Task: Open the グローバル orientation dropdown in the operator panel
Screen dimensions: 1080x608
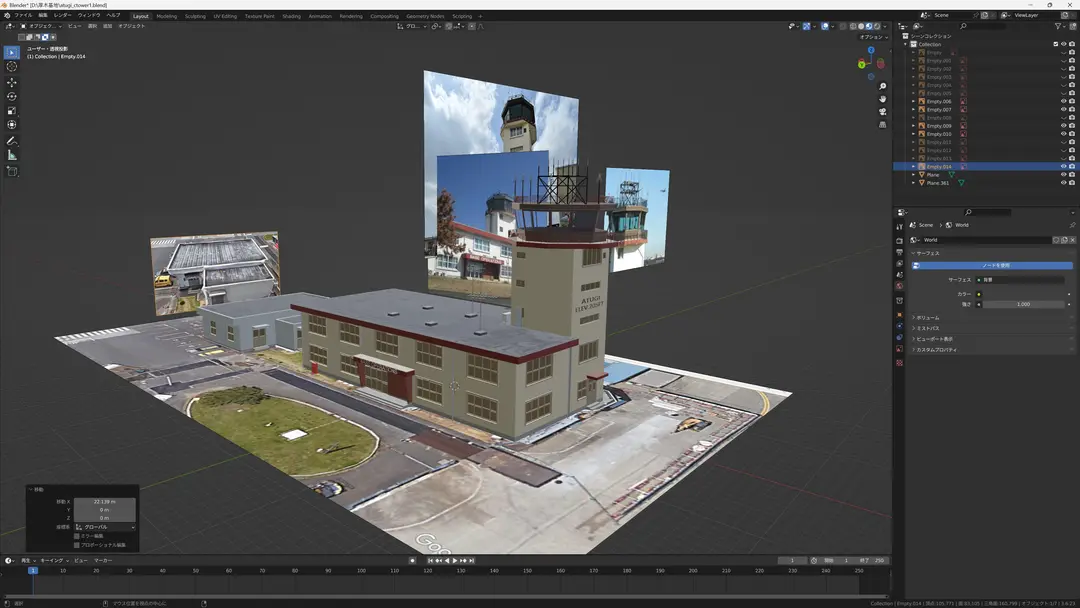Action: pos(105,527)
